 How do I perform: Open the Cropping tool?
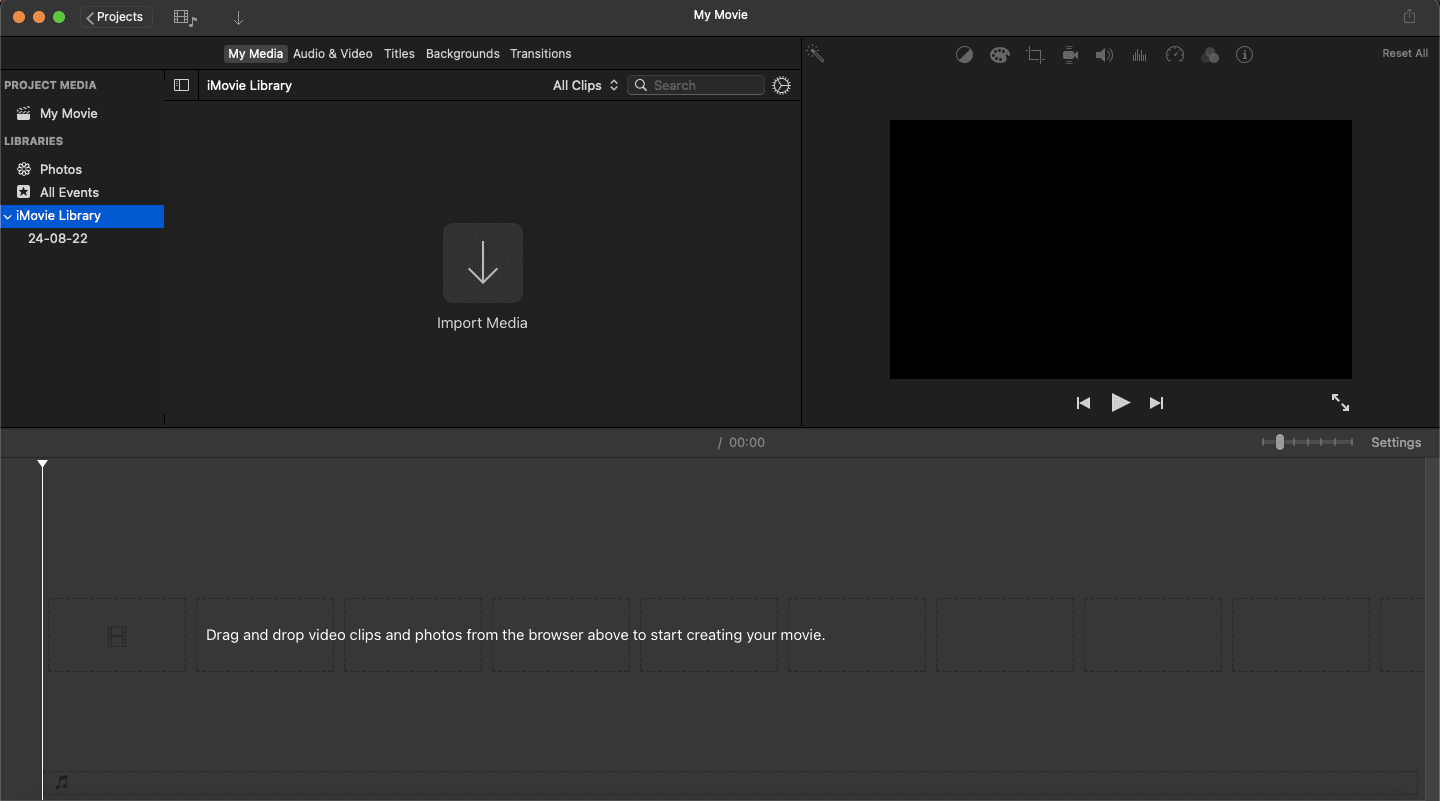1035,55
